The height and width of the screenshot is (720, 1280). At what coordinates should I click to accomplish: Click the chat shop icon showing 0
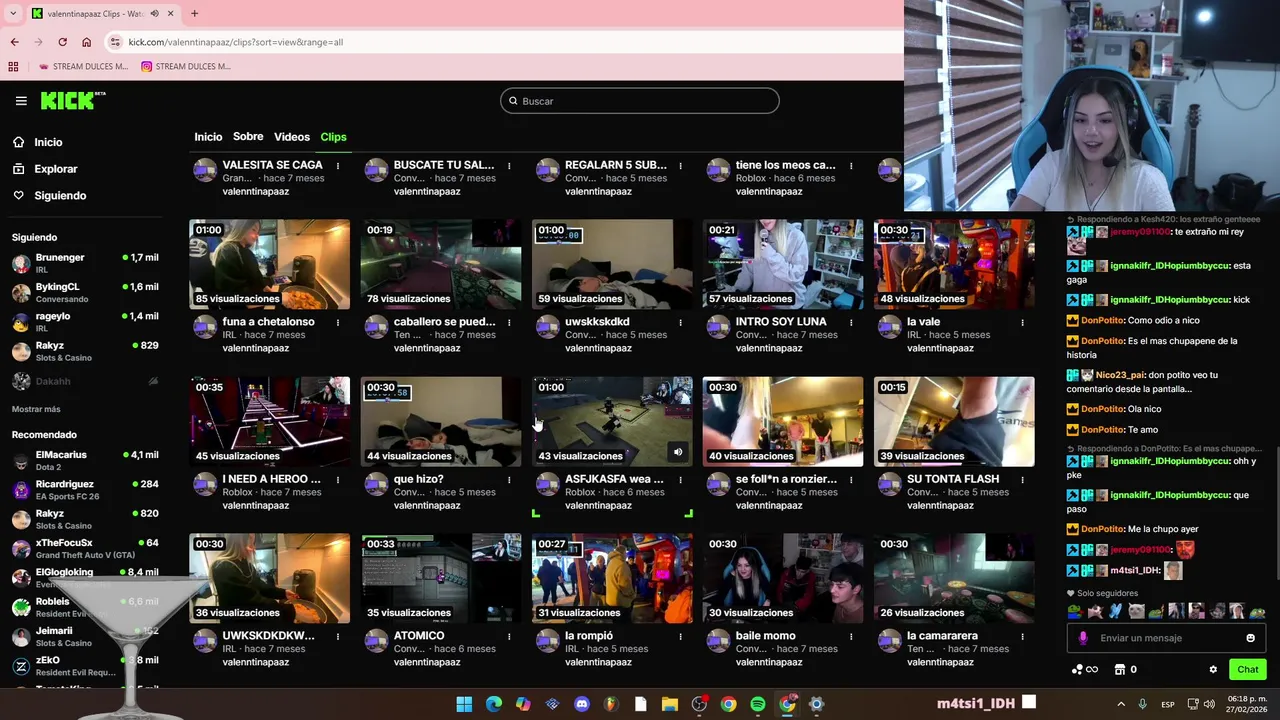tap(1125, 670)
